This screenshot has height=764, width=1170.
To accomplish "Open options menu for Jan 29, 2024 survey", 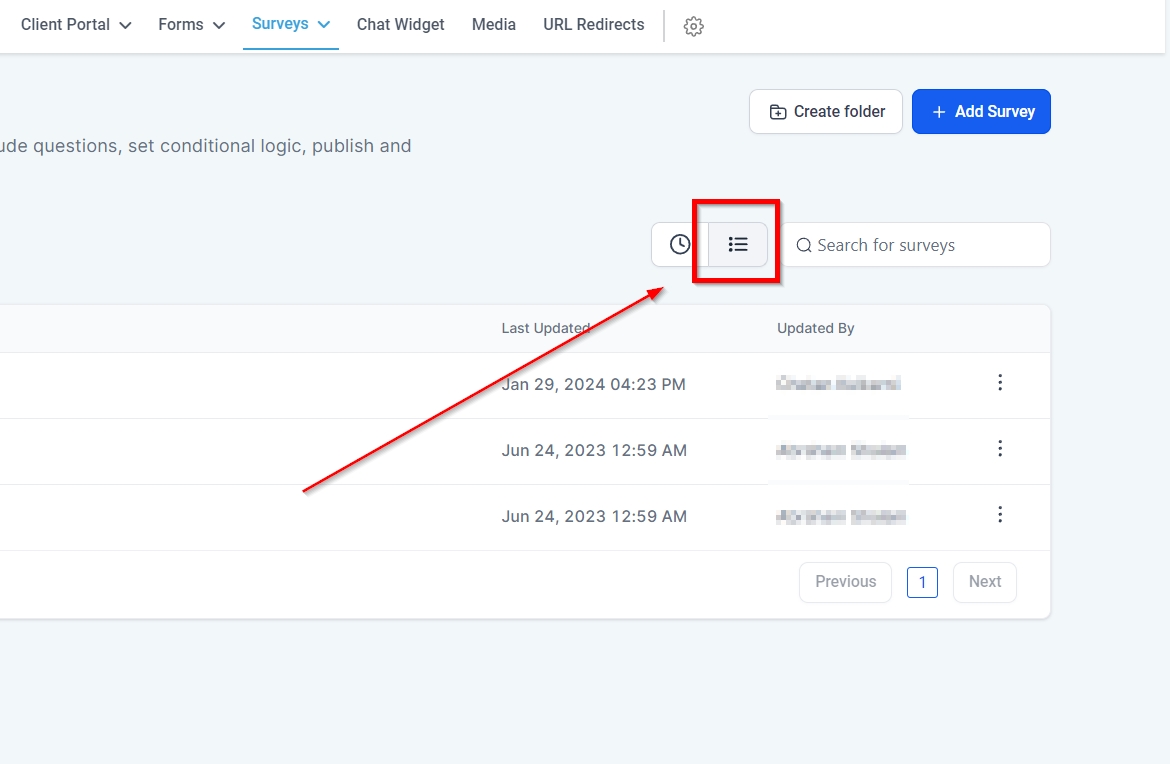I will point(1000,383).
